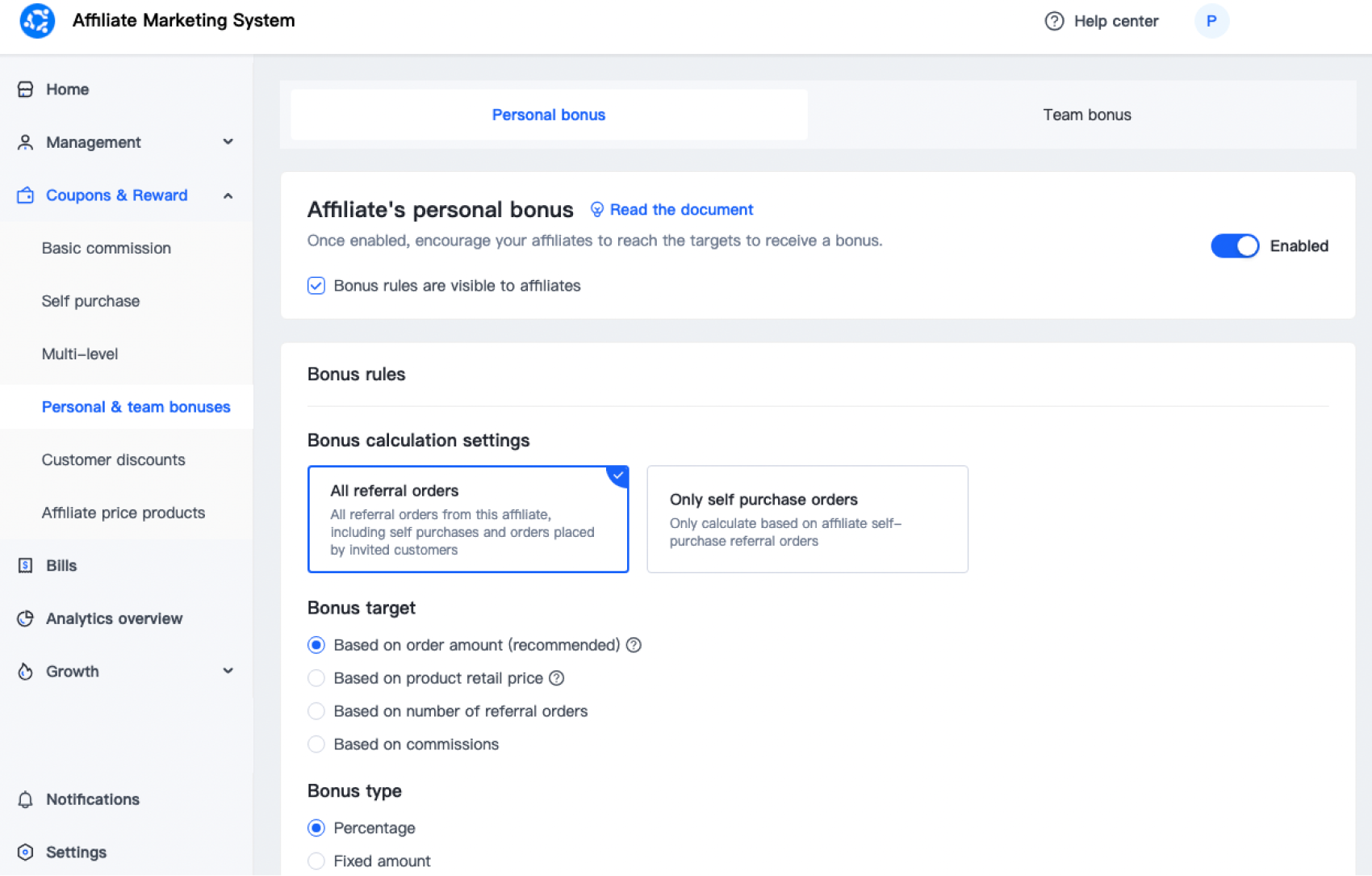Expand the Growth menu chevron
Image resolution: width=1372 pixels, height=876 pixels.
point(228,671)
